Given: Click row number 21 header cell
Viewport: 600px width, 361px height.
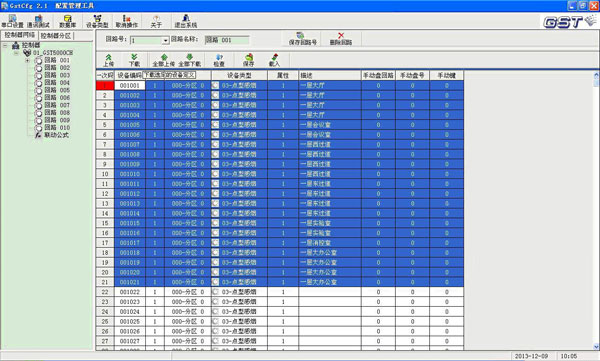Looking at the screenshot, I should click(x=105, y=282).
